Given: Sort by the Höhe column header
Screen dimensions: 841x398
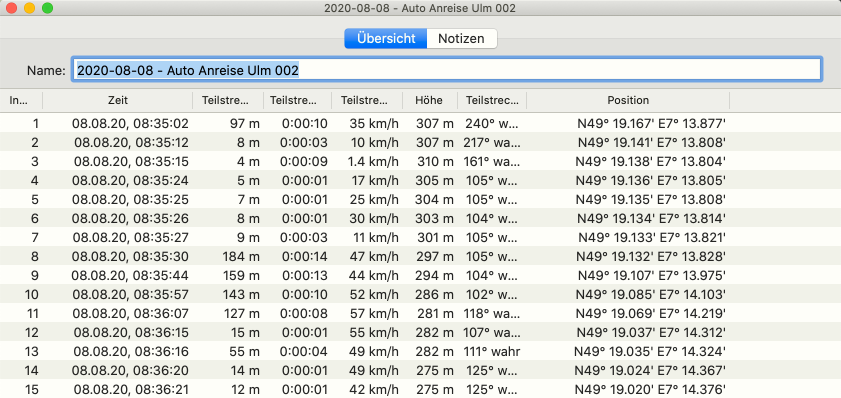Looking at the screenshot, I should tap(429, 100).
